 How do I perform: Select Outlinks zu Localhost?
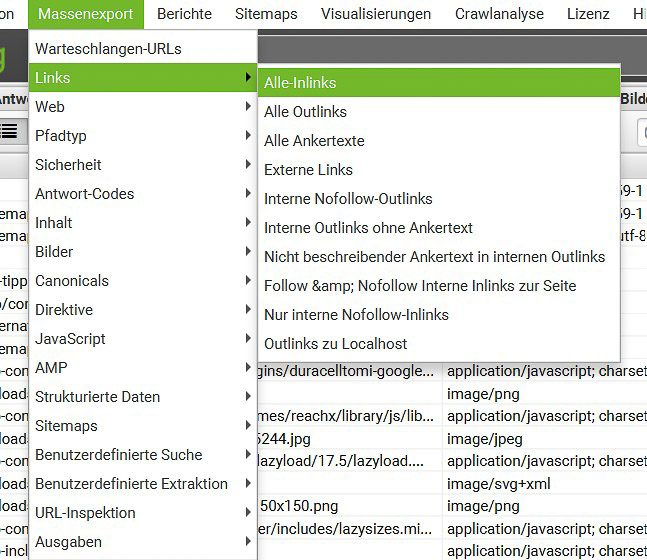click(335, 344)
